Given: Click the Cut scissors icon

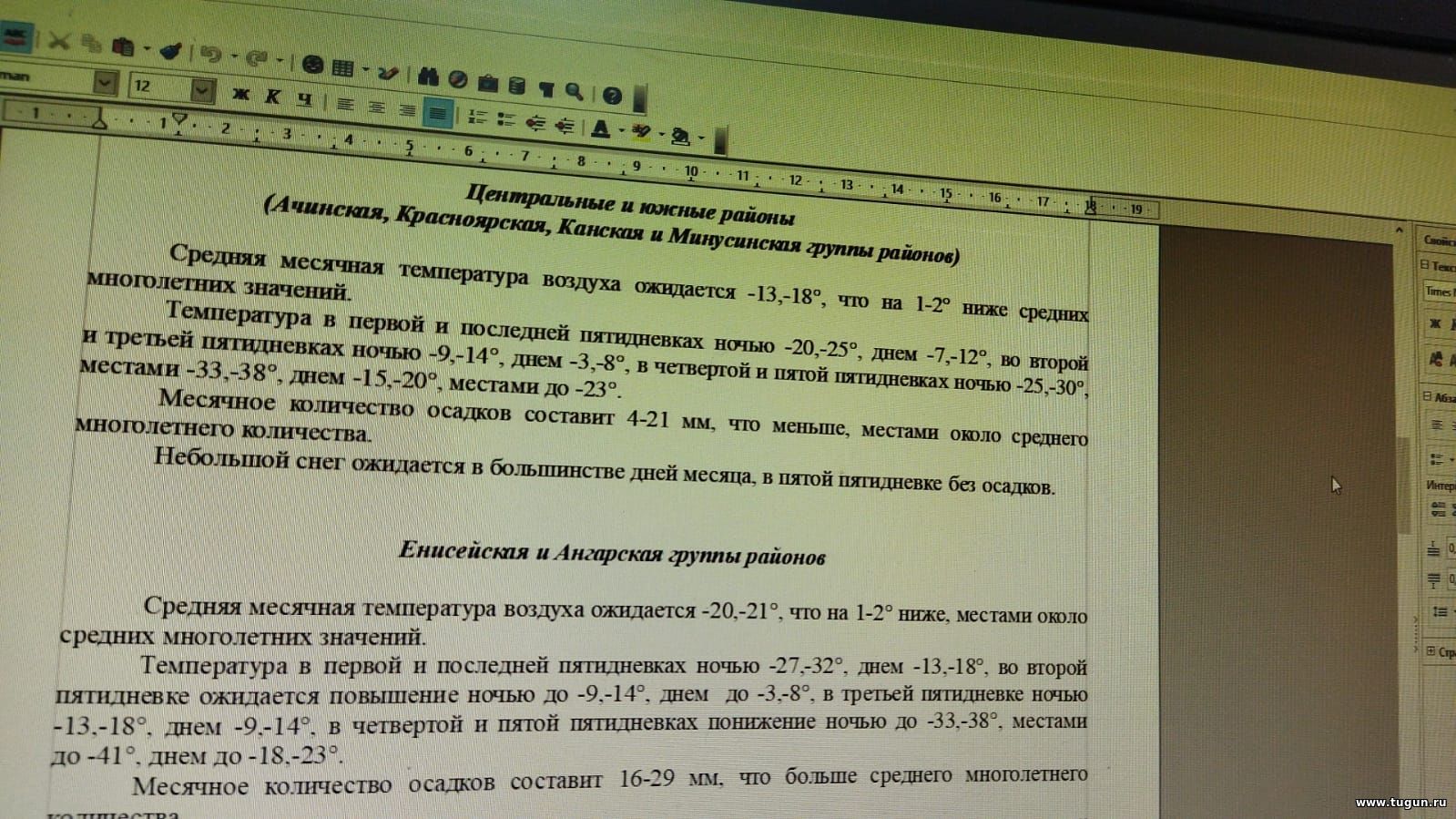Looking at the screenshot, I should click(58, 41).
